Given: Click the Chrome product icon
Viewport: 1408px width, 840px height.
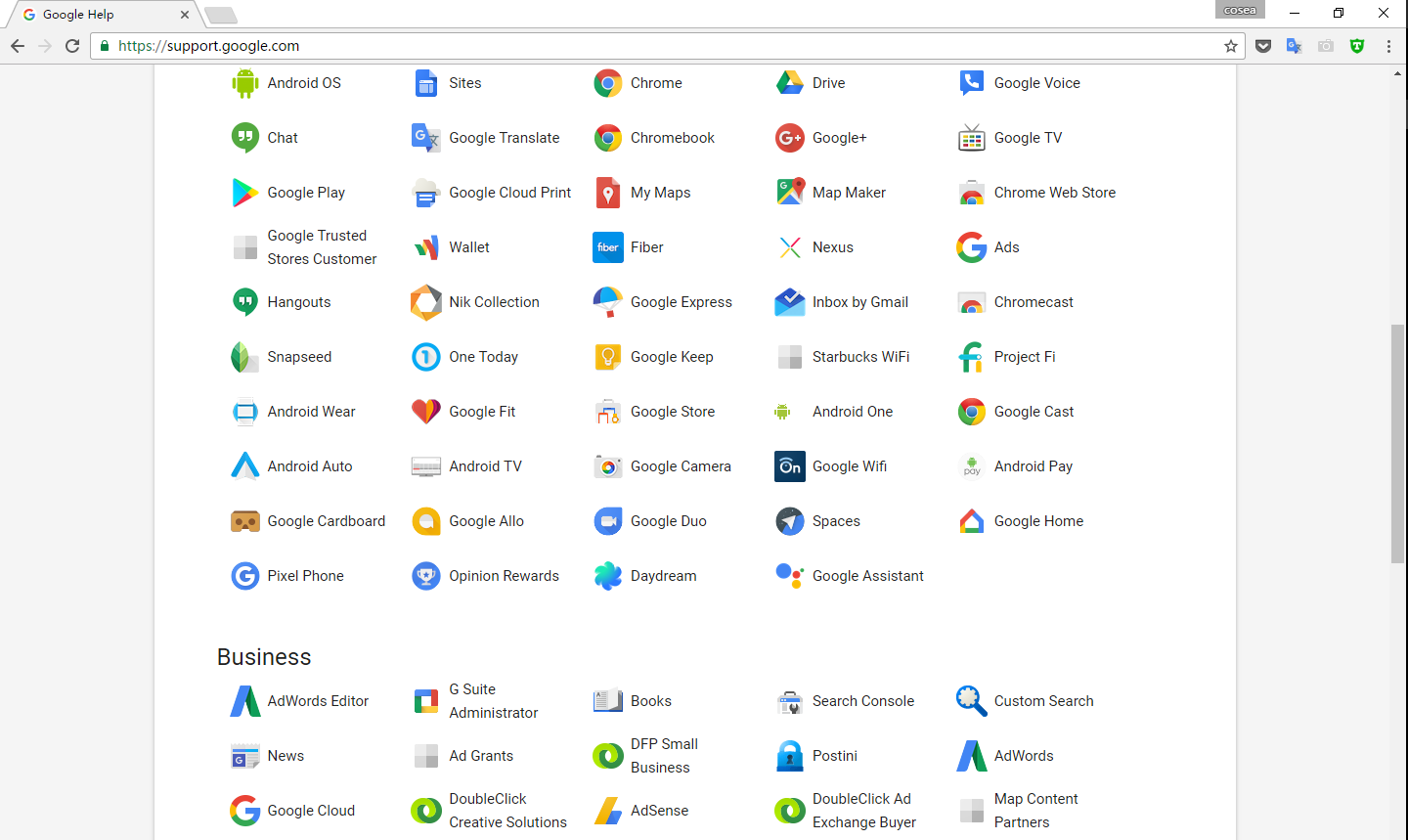Looking at the screenshot, I should pyautogui.click(x=608, y=83).
